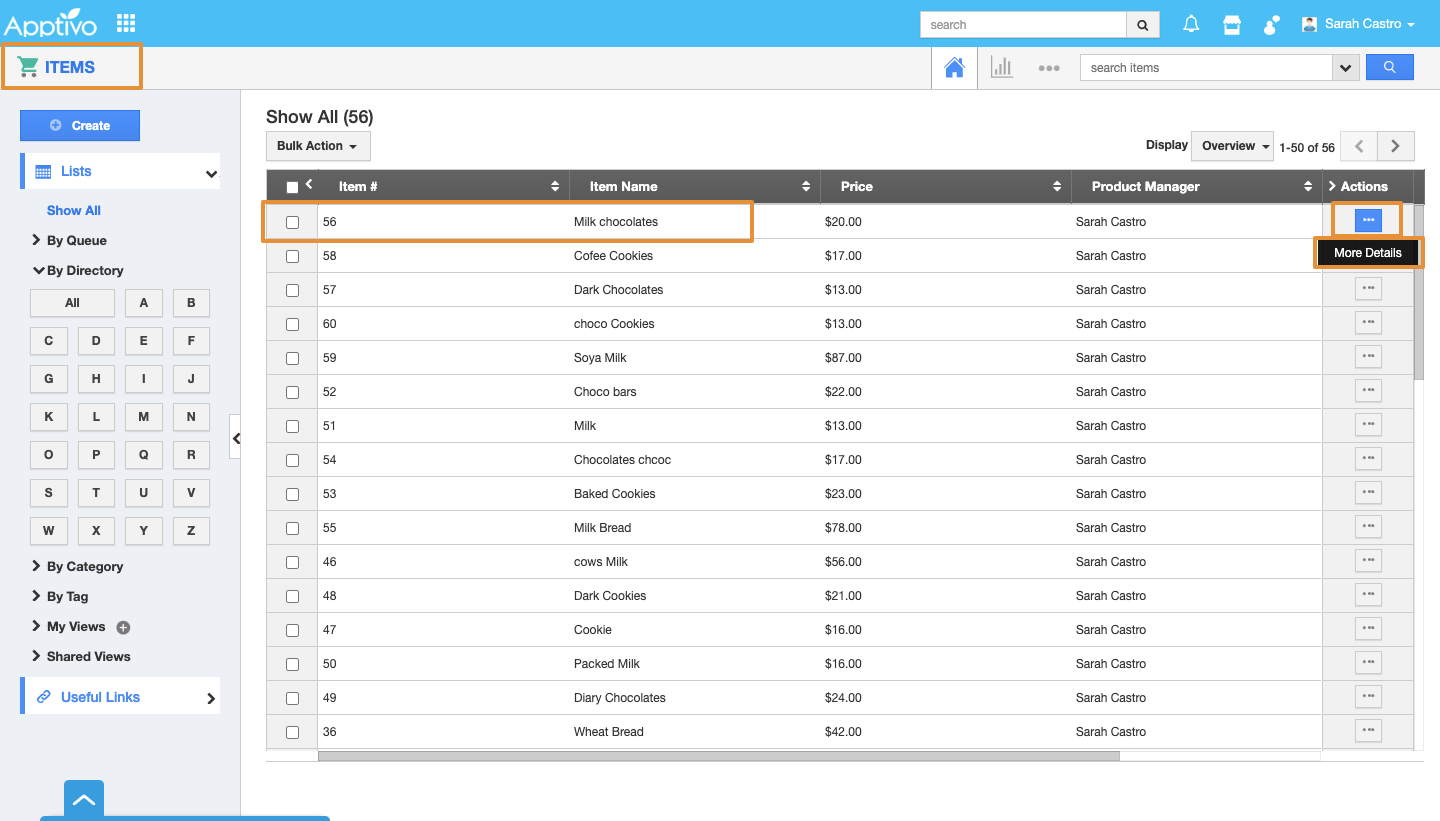
Task: Click the Create button
Action: coord(80,126)
